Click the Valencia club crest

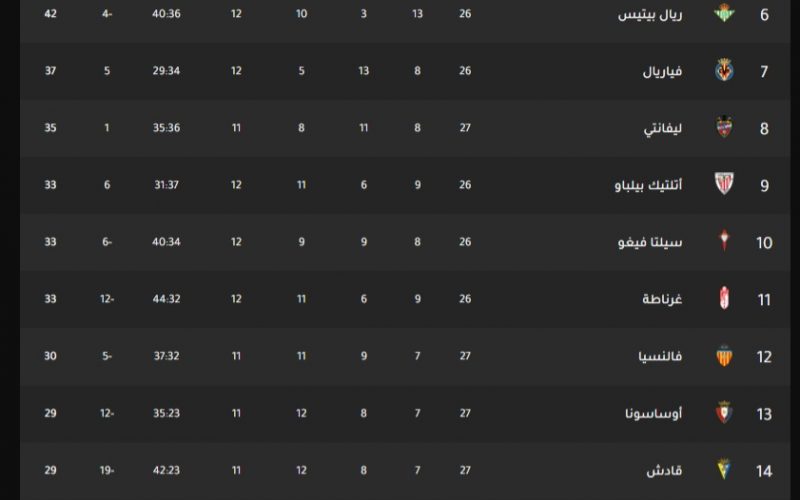[724, 356]
